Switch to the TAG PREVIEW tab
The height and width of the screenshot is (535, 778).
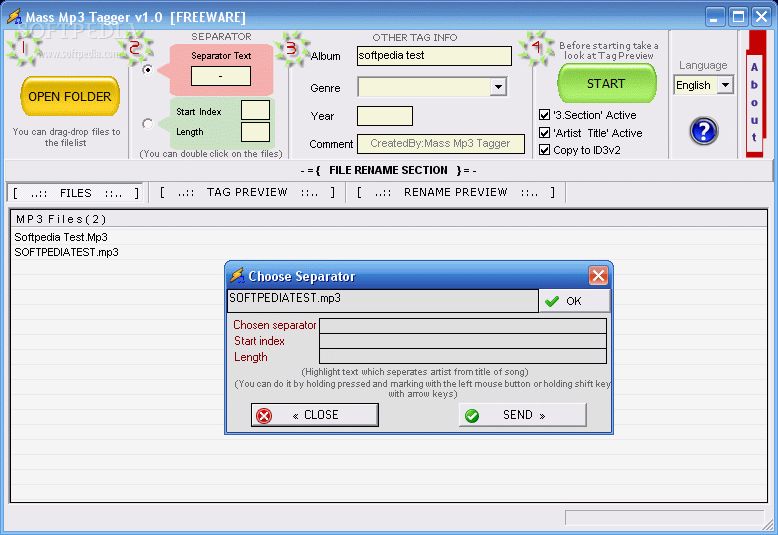pos(247,193)
